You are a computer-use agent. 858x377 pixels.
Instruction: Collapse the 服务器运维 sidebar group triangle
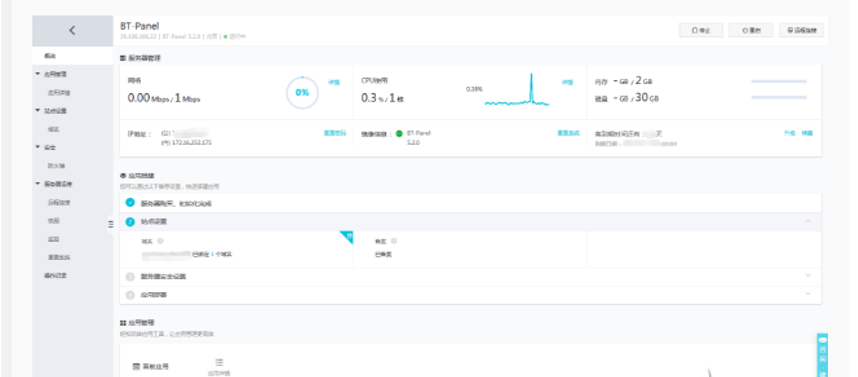tap(37, 184)
